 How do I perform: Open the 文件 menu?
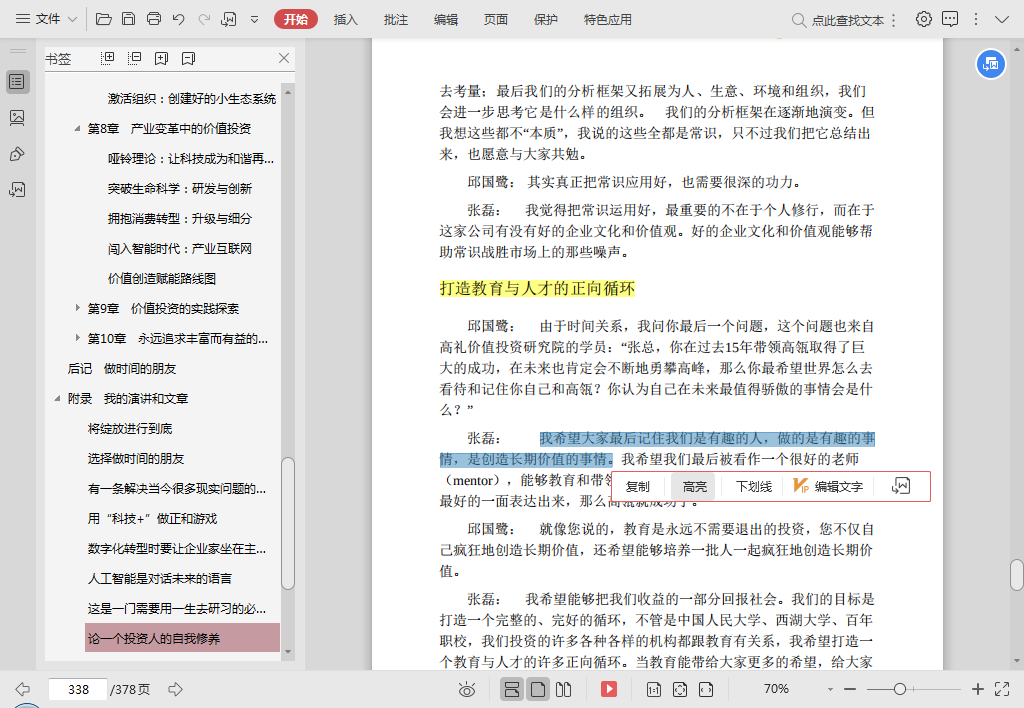pyautogui.click(x=40, y=19)
